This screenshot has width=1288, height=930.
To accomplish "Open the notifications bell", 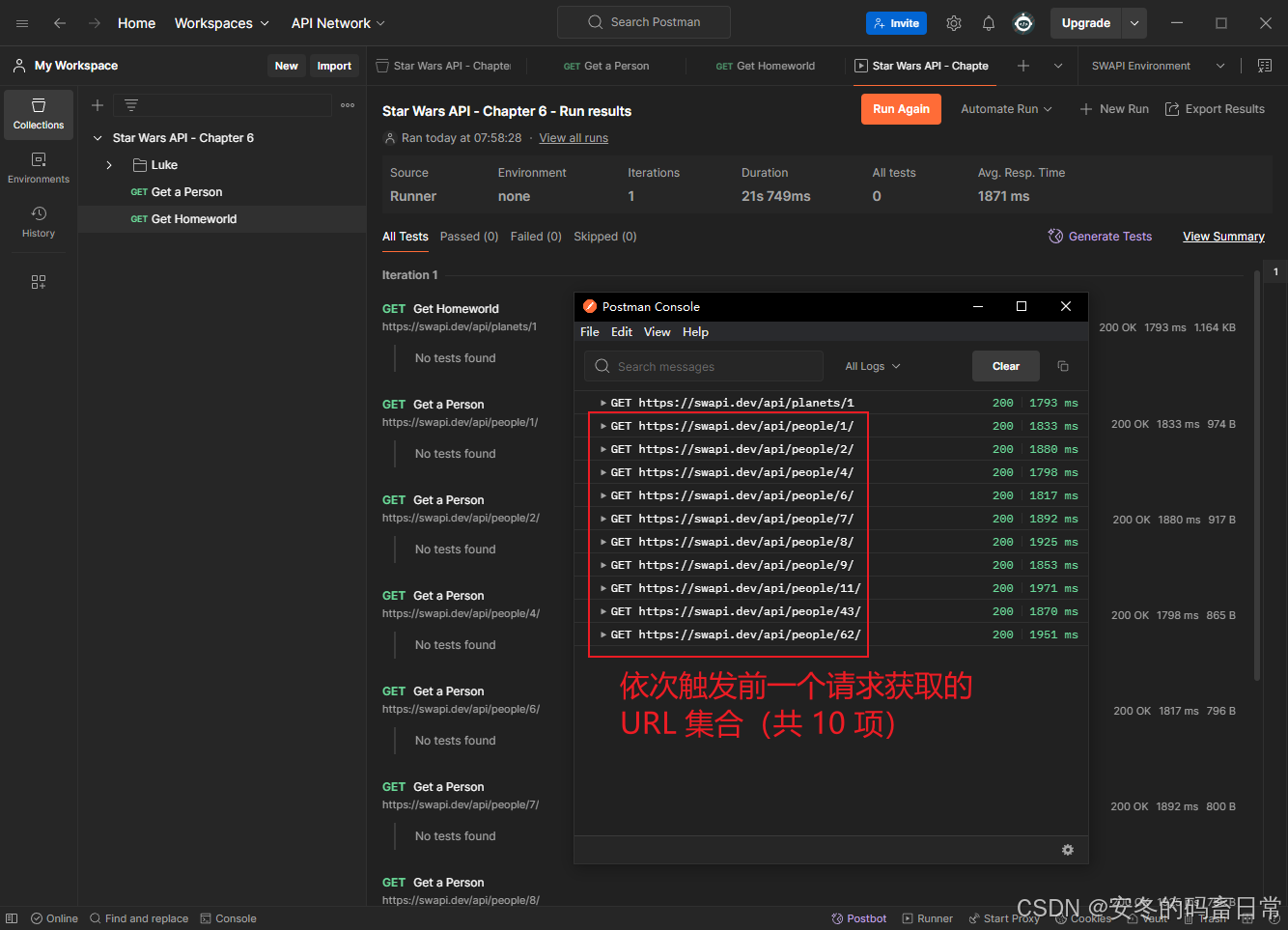I will click(989, 23).
